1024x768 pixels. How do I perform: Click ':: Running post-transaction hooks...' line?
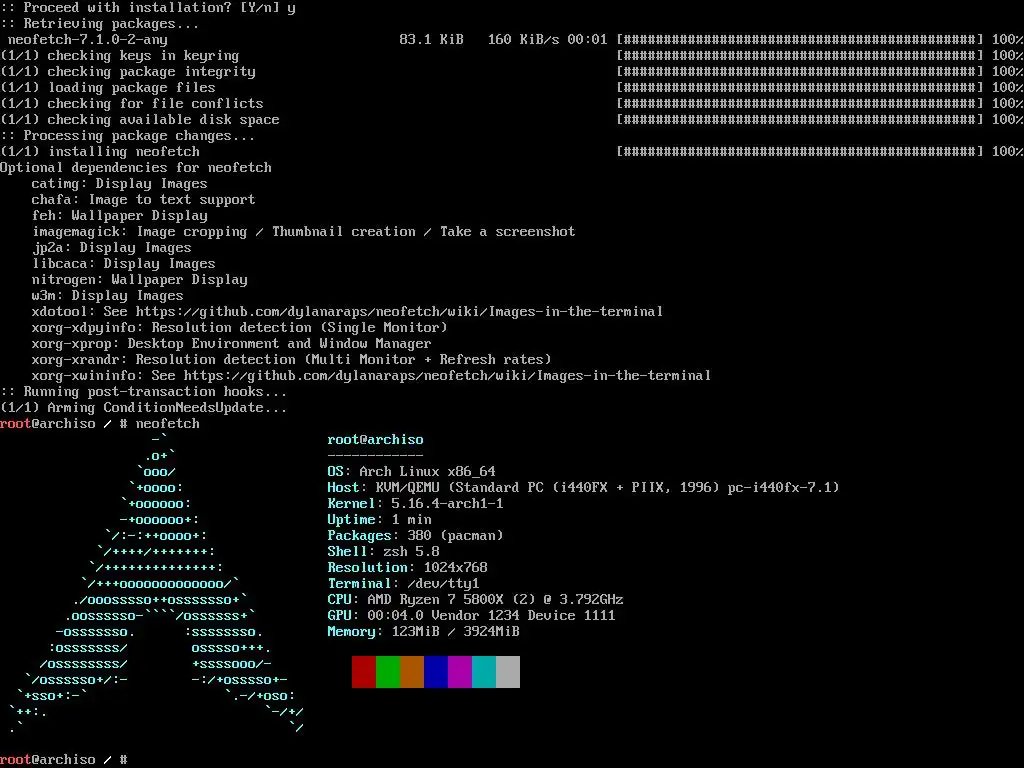coord(144,392)
